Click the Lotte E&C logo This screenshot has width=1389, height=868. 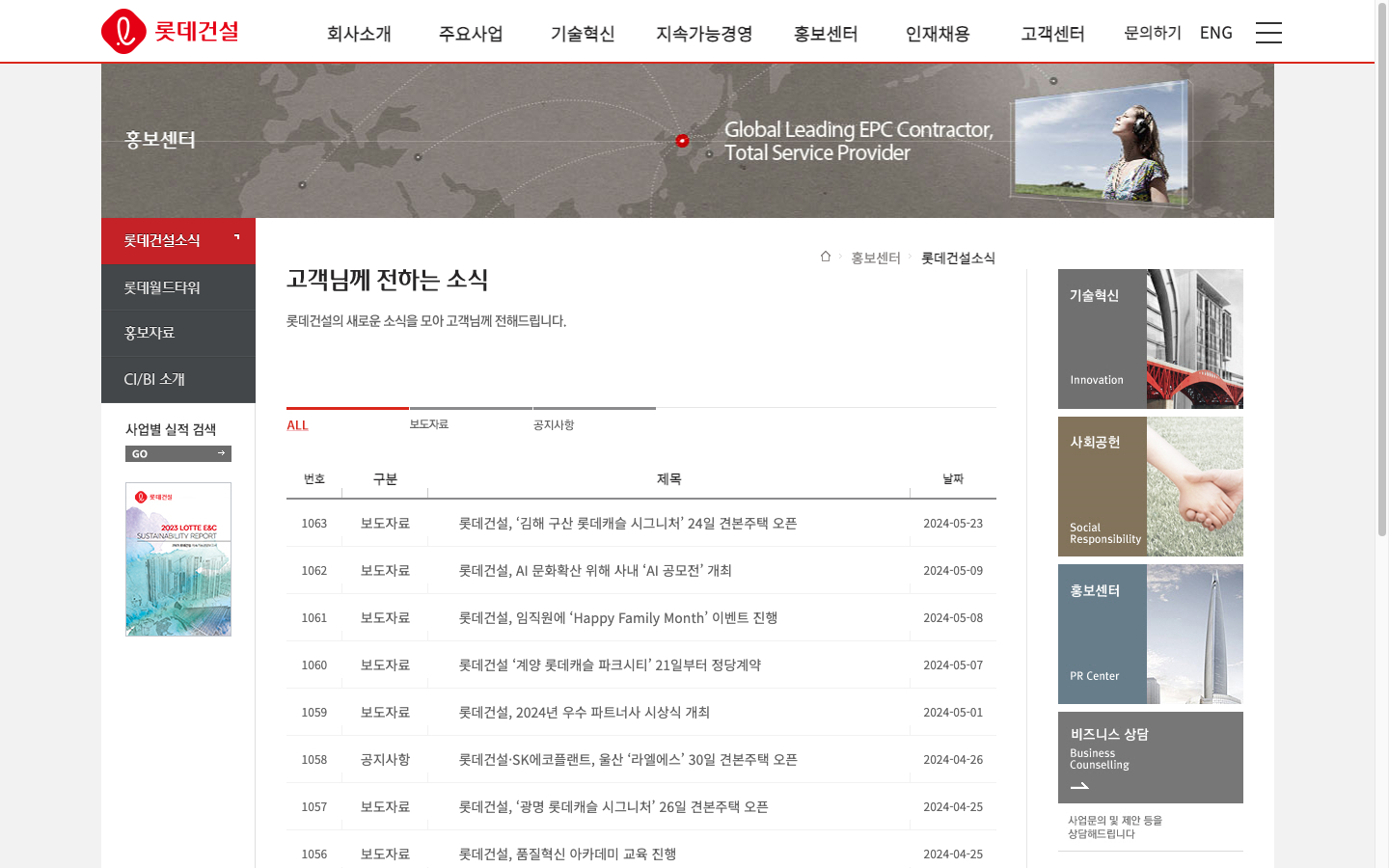tap(171, 31)
